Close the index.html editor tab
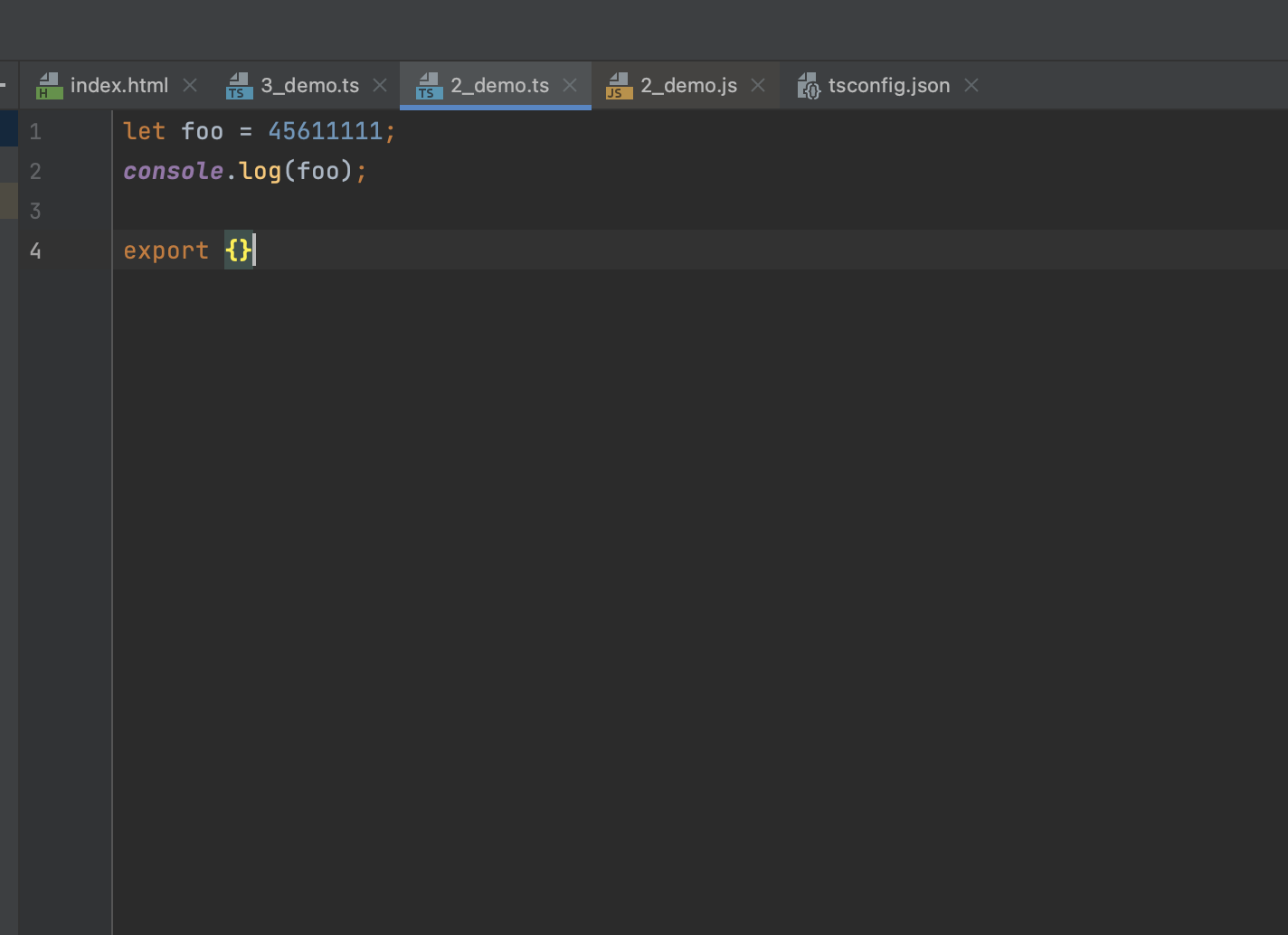1288x935 pixels. (x=190, y=85)
